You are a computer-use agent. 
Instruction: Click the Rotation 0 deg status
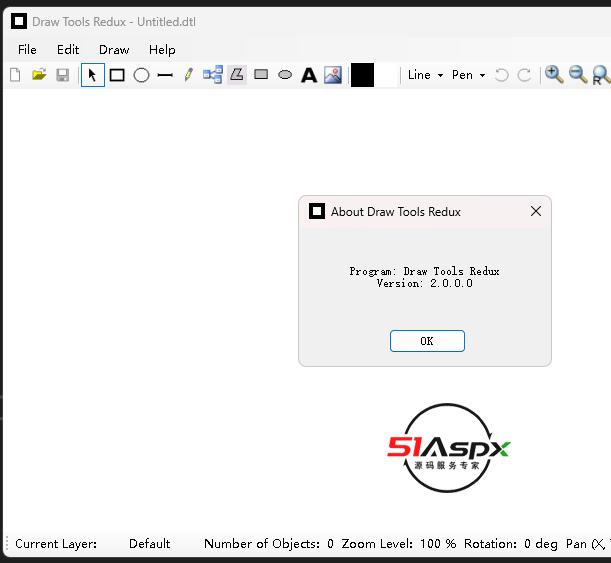tap(510, 544)
